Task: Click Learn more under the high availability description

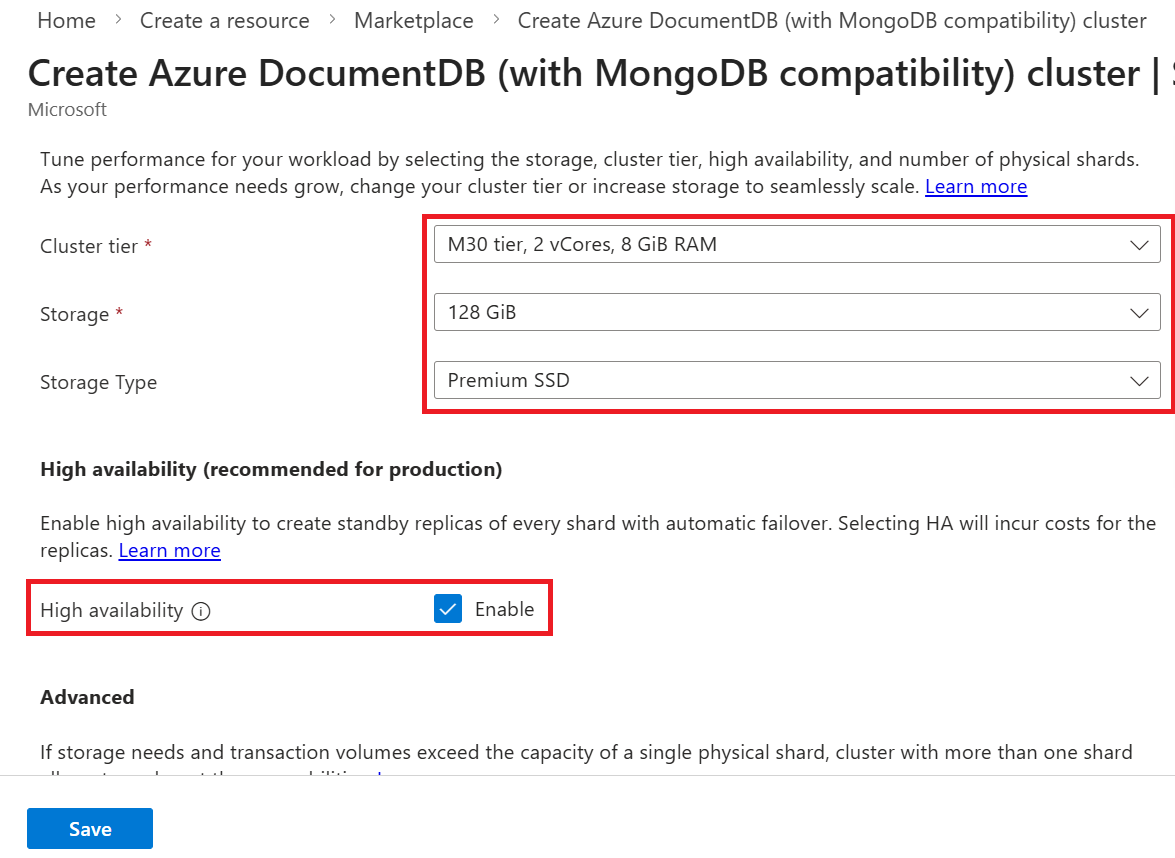Action: [x=169, y=550]
